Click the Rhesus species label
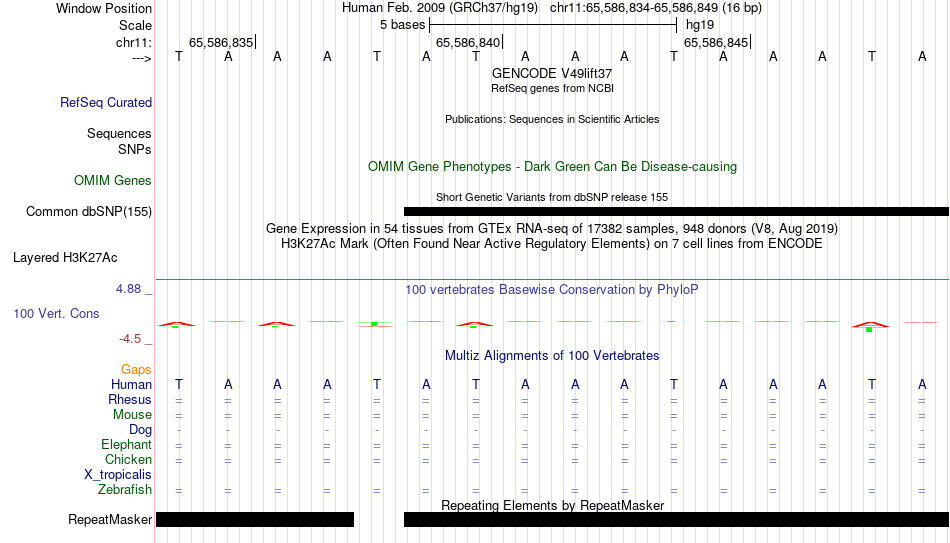 (x=130, y=399)
